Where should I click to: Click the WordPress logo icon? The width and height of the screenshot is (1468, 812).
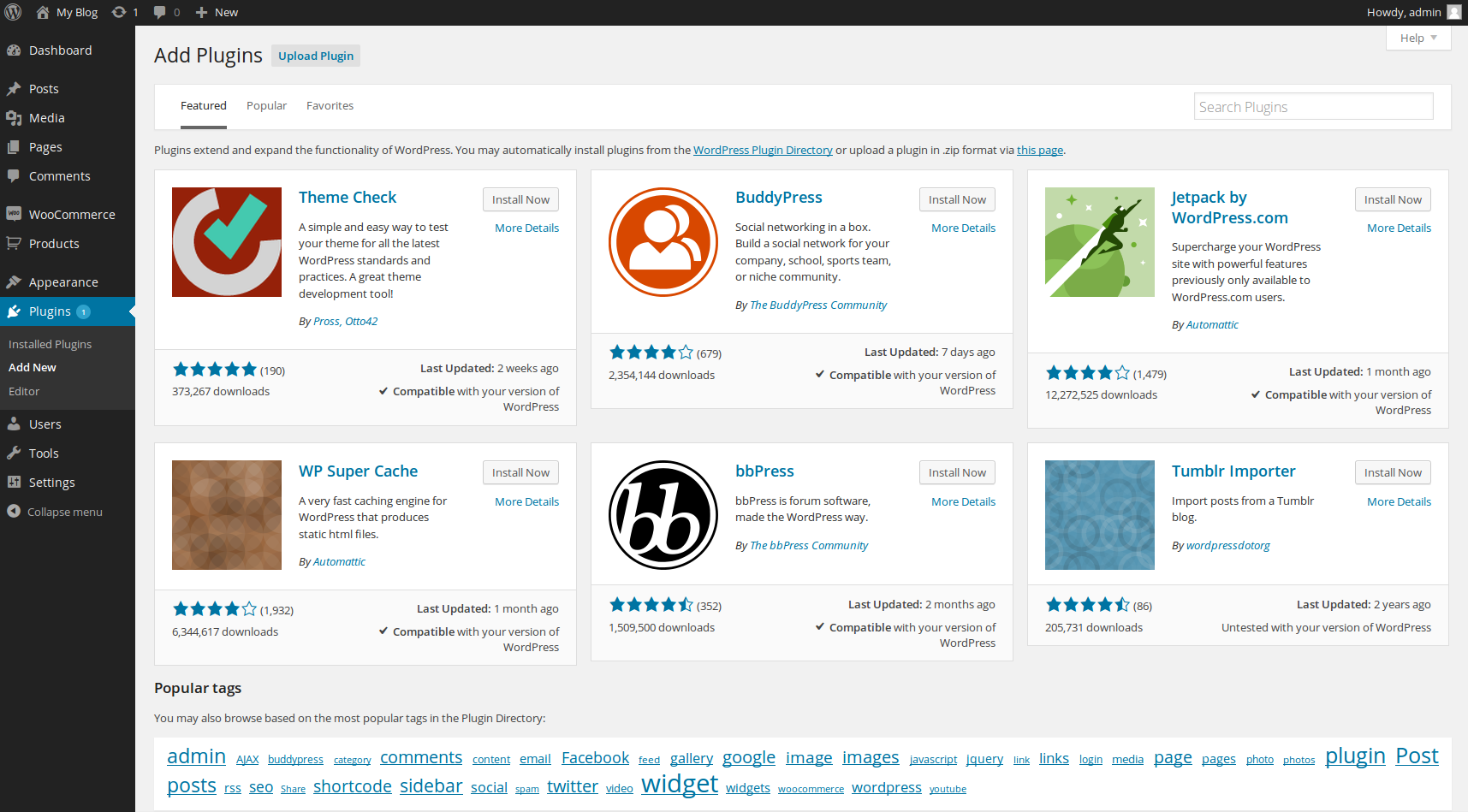tap(13, 12)
